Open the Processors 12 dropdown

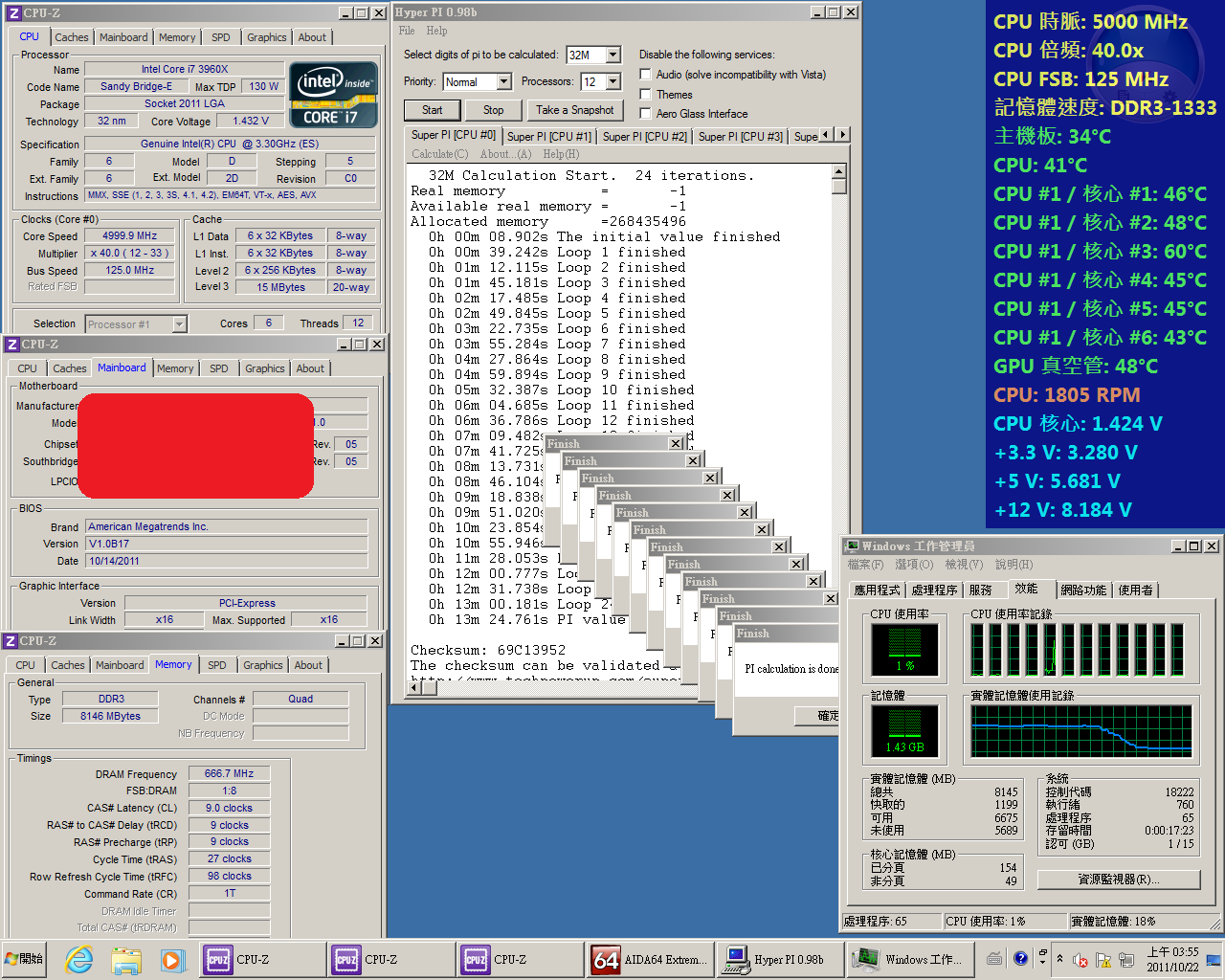pos(613,82)
